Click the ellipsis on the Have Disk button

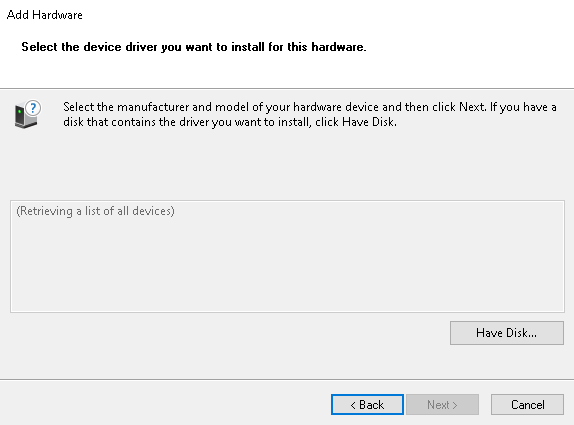click(x=533, y=336)
